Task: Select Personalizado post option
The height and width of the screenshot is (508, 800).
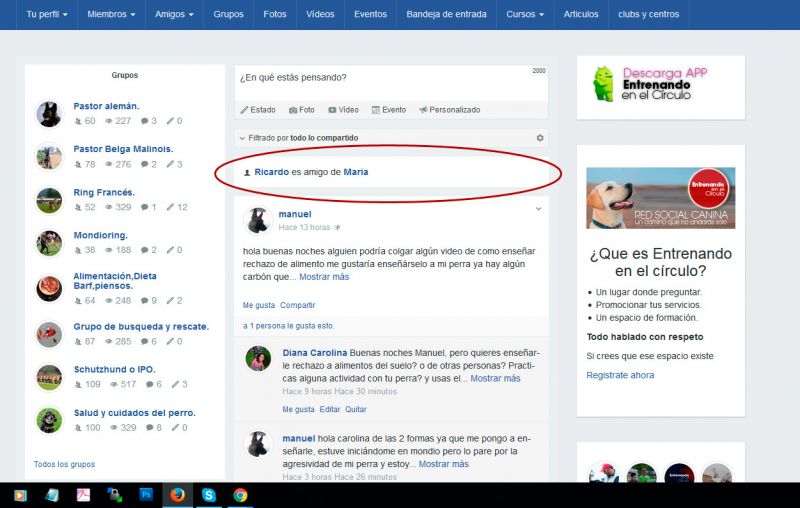Action: (x=449, y=110)
